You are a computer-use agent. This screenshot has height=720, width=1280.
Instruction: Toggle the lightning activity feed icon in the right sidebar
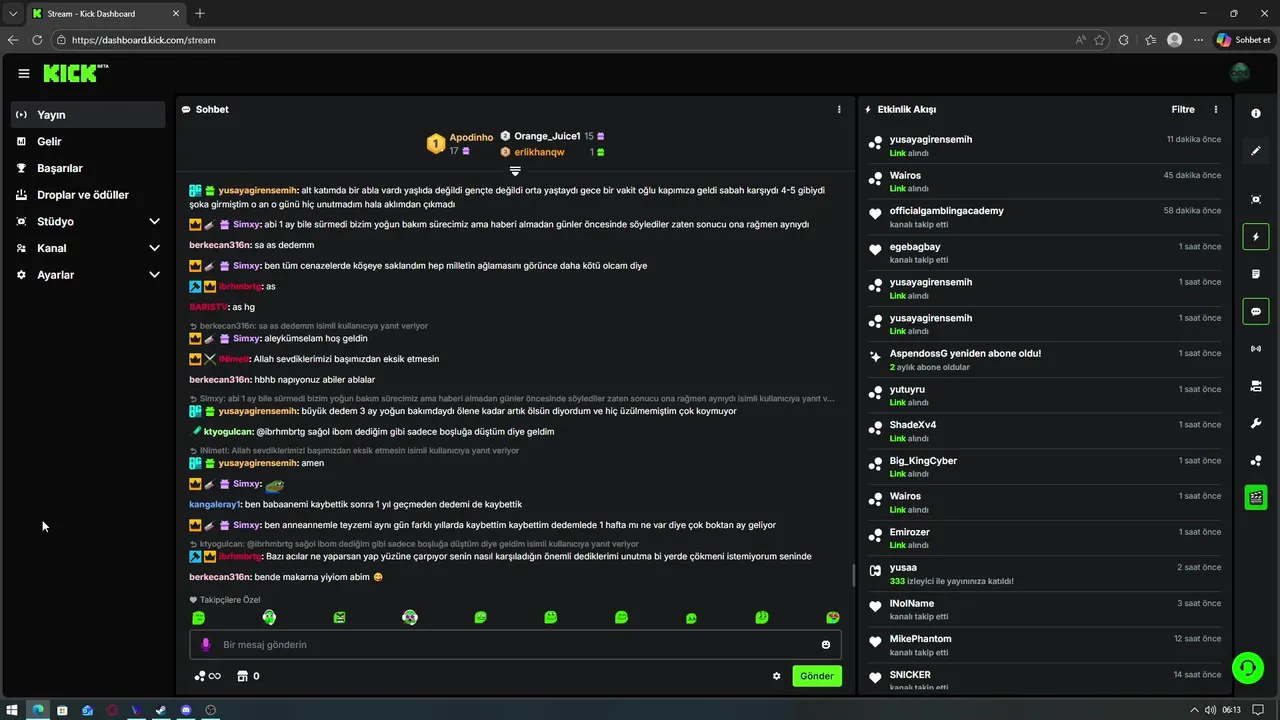coord(1256,237)
